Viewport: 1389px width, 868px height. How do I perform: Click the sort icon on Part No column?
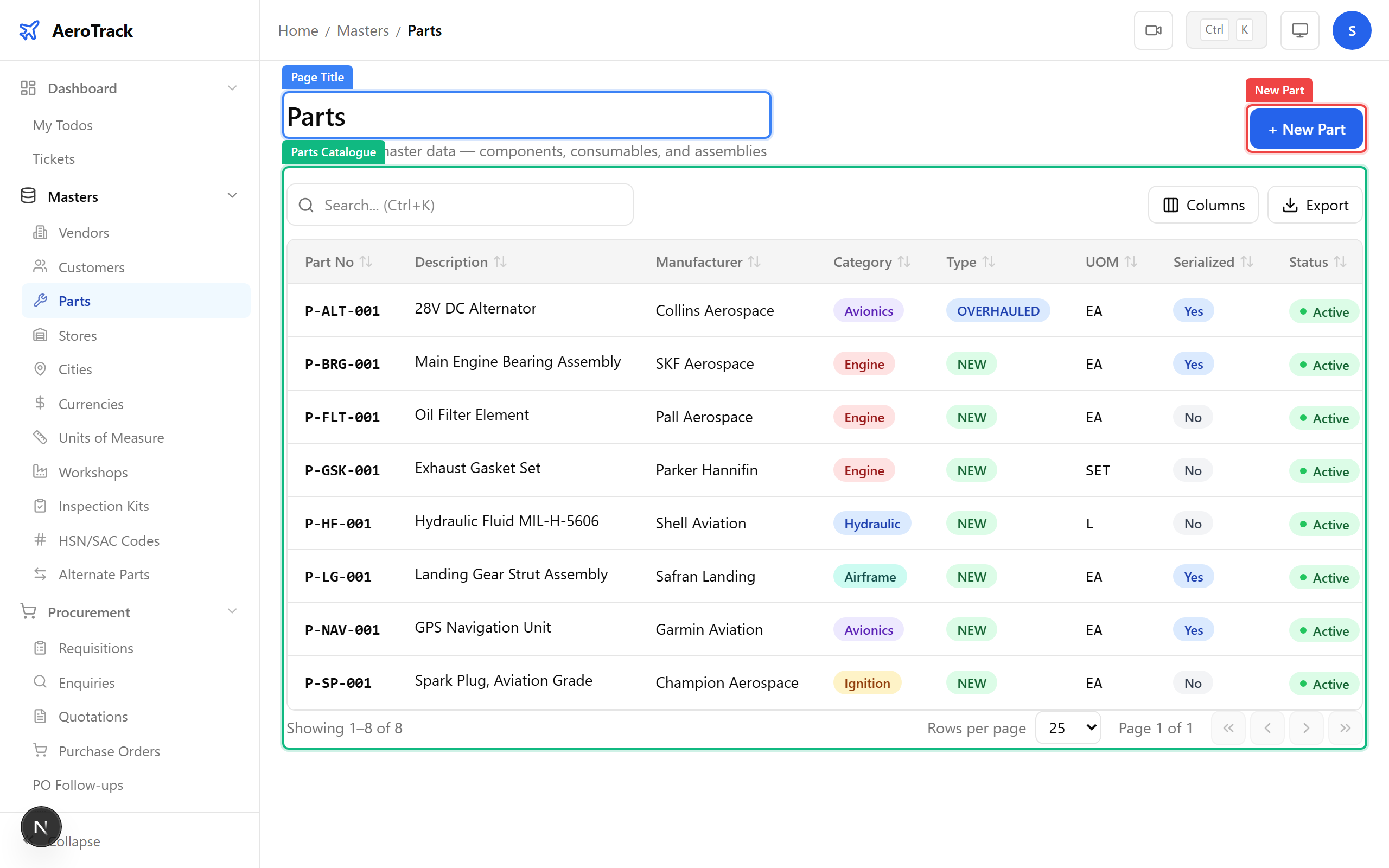pyautogui.click(x=366, y=262)
